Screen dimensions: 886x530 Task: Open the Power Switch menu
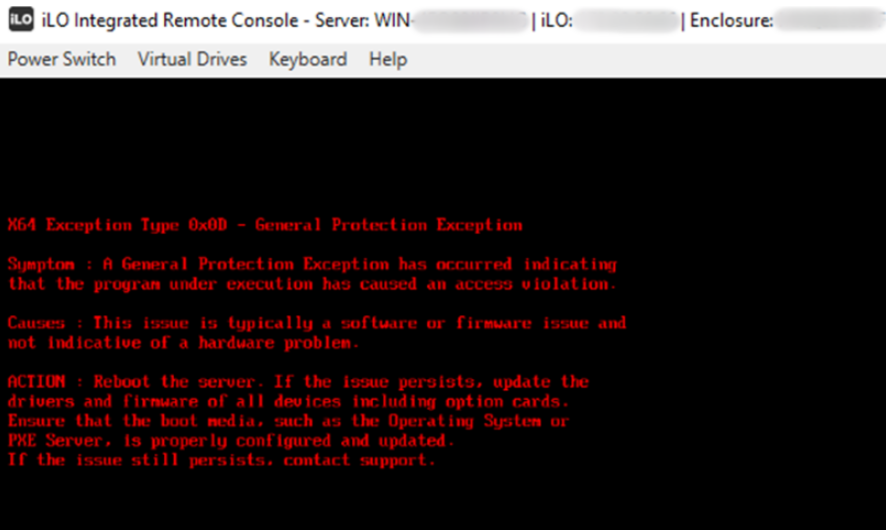coord(62,59)
